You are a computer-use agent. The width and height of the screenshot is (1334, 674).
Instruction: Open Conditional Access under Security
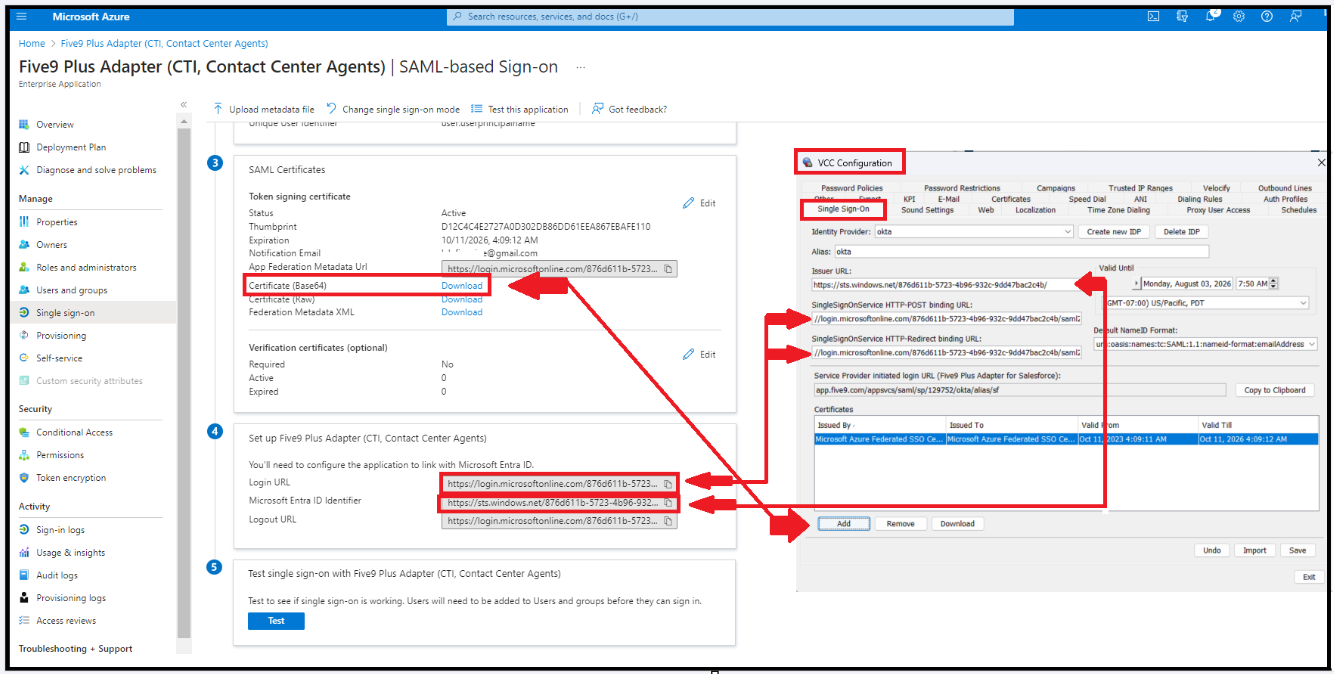click(74, 432)
